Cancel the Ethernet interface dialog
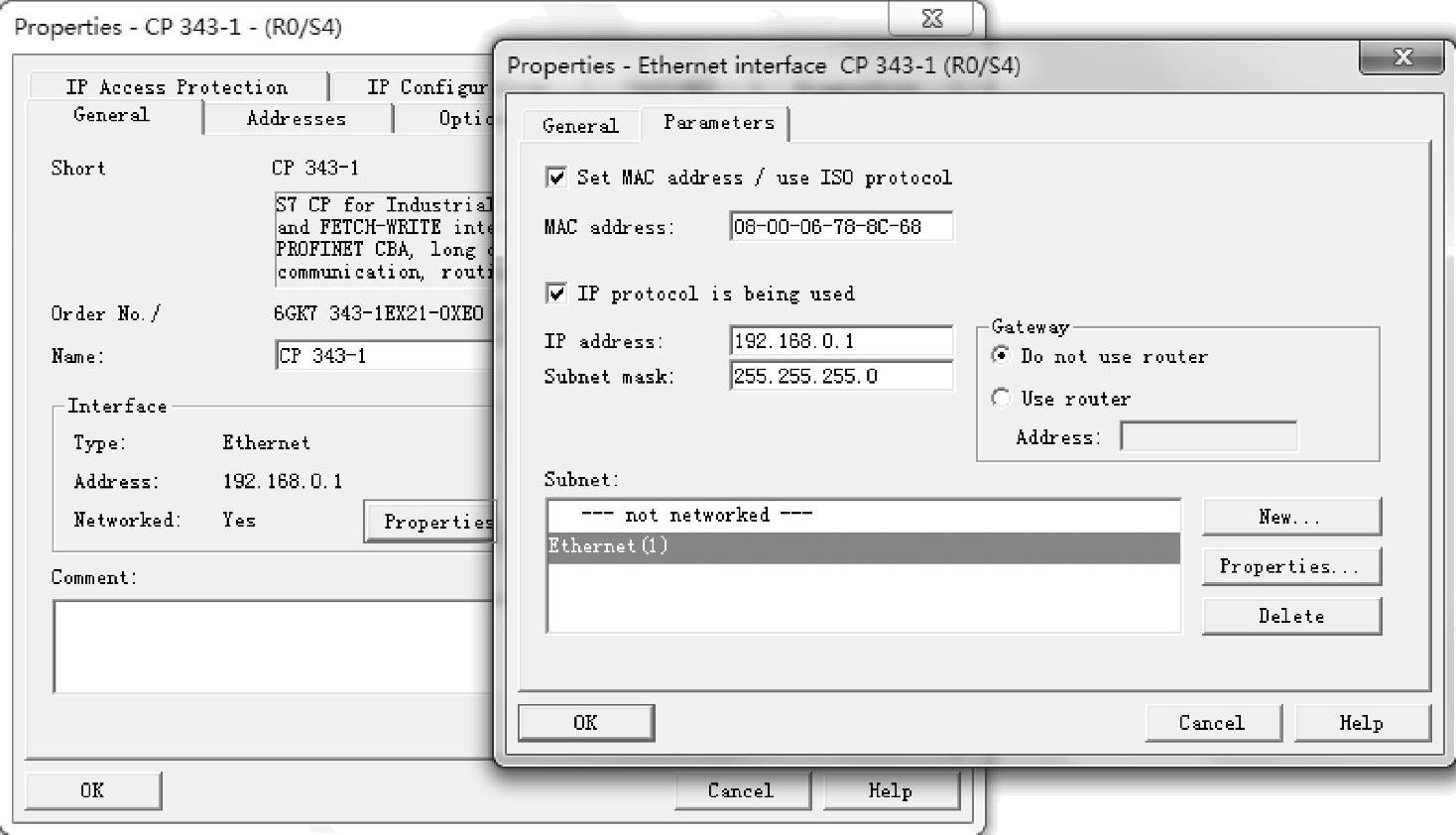 point(1212,723)
